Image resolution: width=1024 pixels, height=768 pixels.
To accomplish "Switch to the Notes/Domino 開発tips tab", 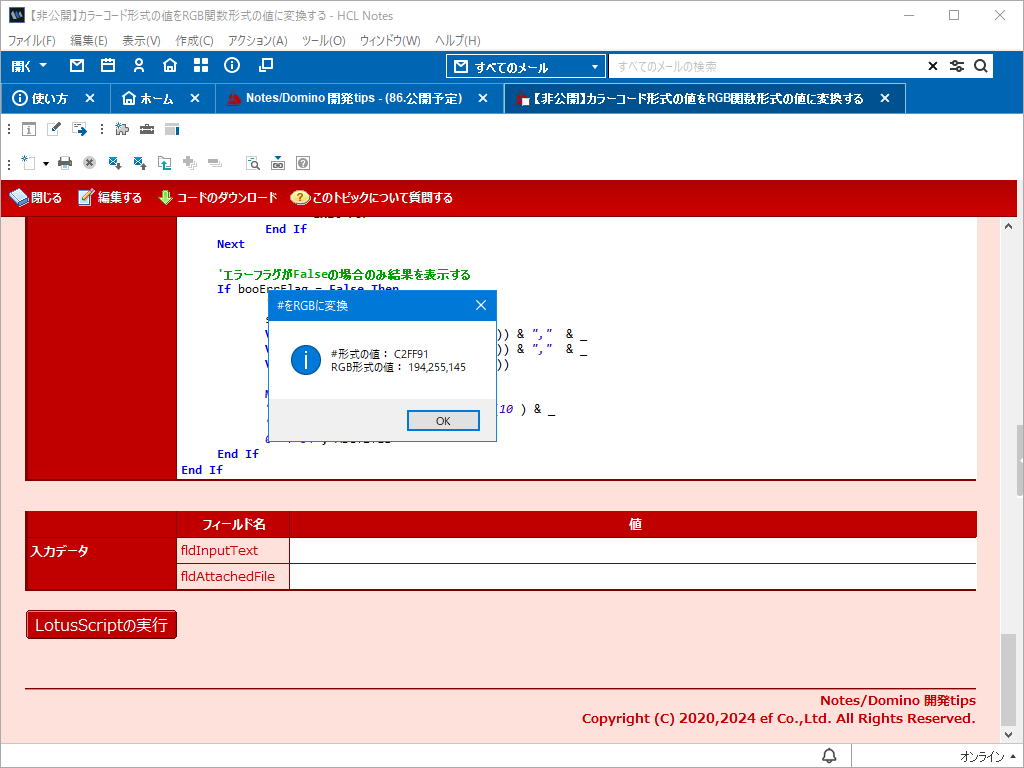I will [353, 98].
